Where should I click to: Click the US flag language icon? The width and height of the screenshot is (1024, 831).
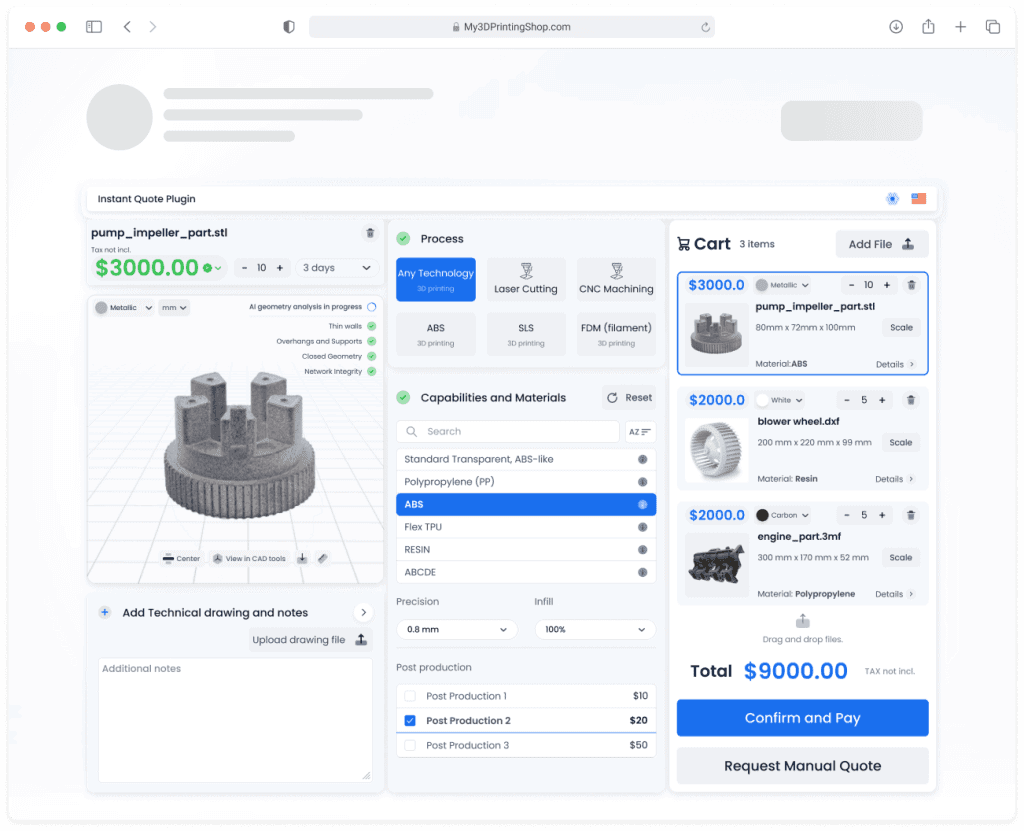coord(918,199)
